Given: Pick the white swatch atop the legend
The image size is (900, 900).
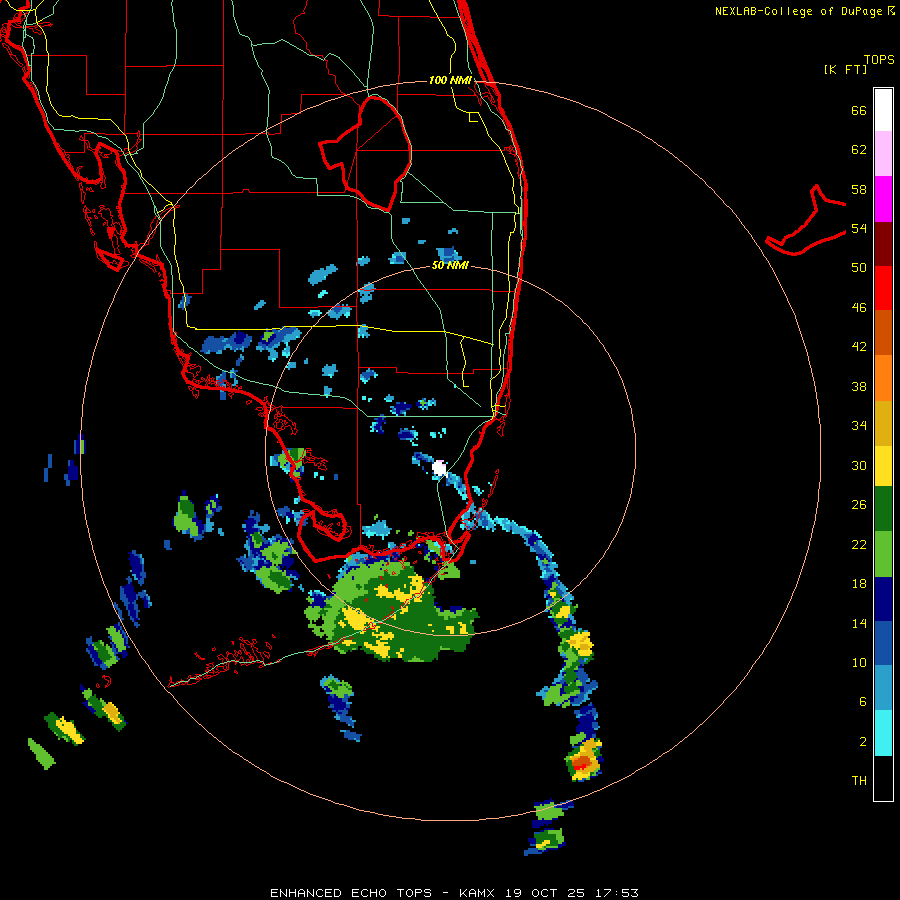Looking at the screenshot, I should point(883,110).
